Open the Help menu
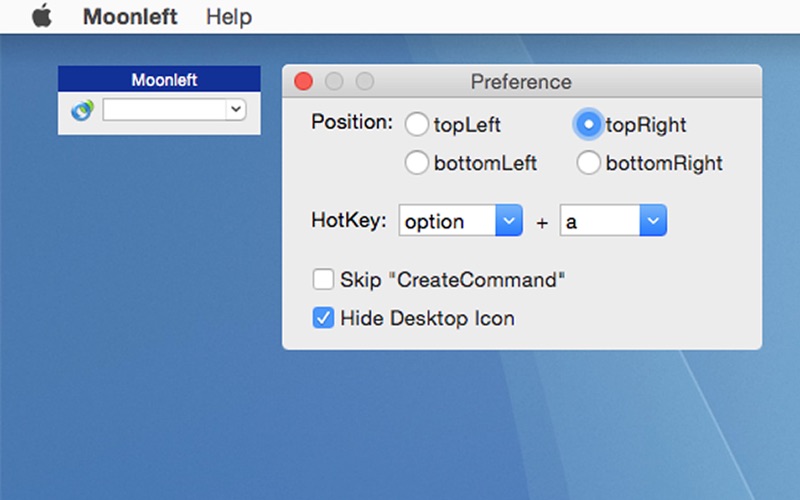 click(x=229, y=17)
